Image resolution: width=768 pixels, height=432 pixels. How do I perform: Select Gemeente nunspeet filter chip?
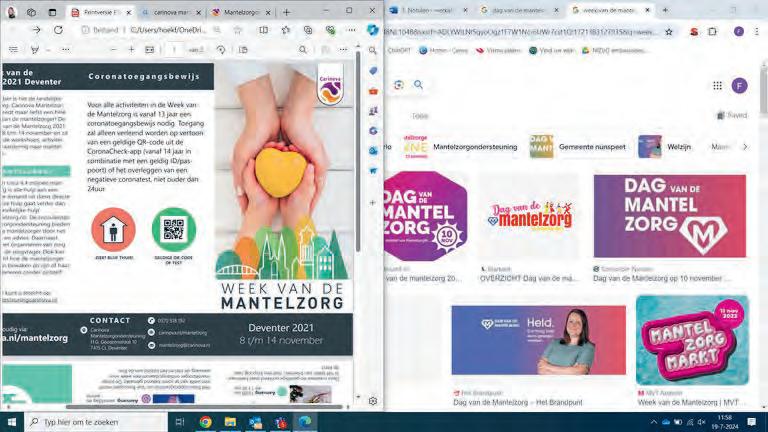pos(577,146)
